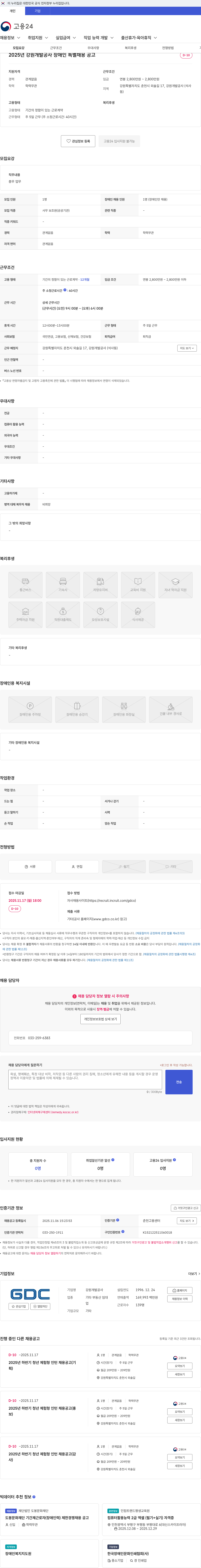201x1568 pixels.
Task: Click the 고용24 입사지원 불가능 button
Action: coord(119,141)
